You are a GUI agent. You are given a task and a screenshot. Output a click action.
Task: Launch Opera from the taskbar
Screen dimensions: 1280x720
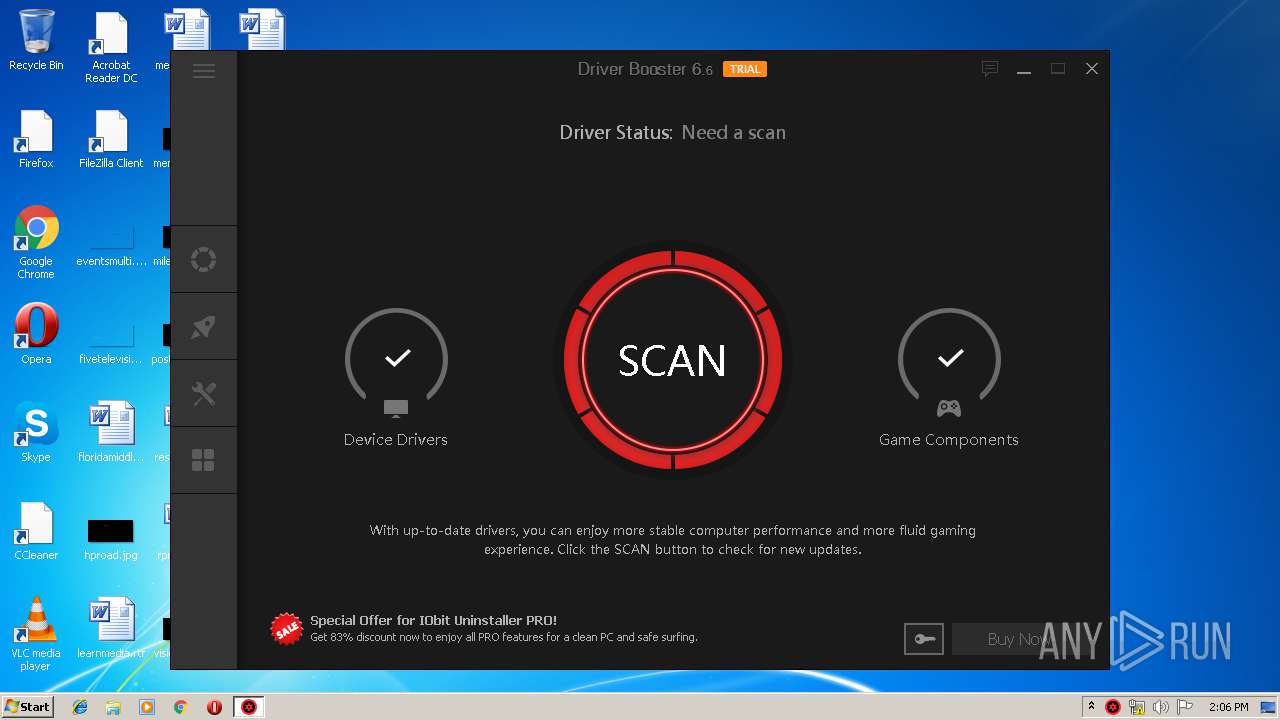pyautogui.click(x=214, y=707)
